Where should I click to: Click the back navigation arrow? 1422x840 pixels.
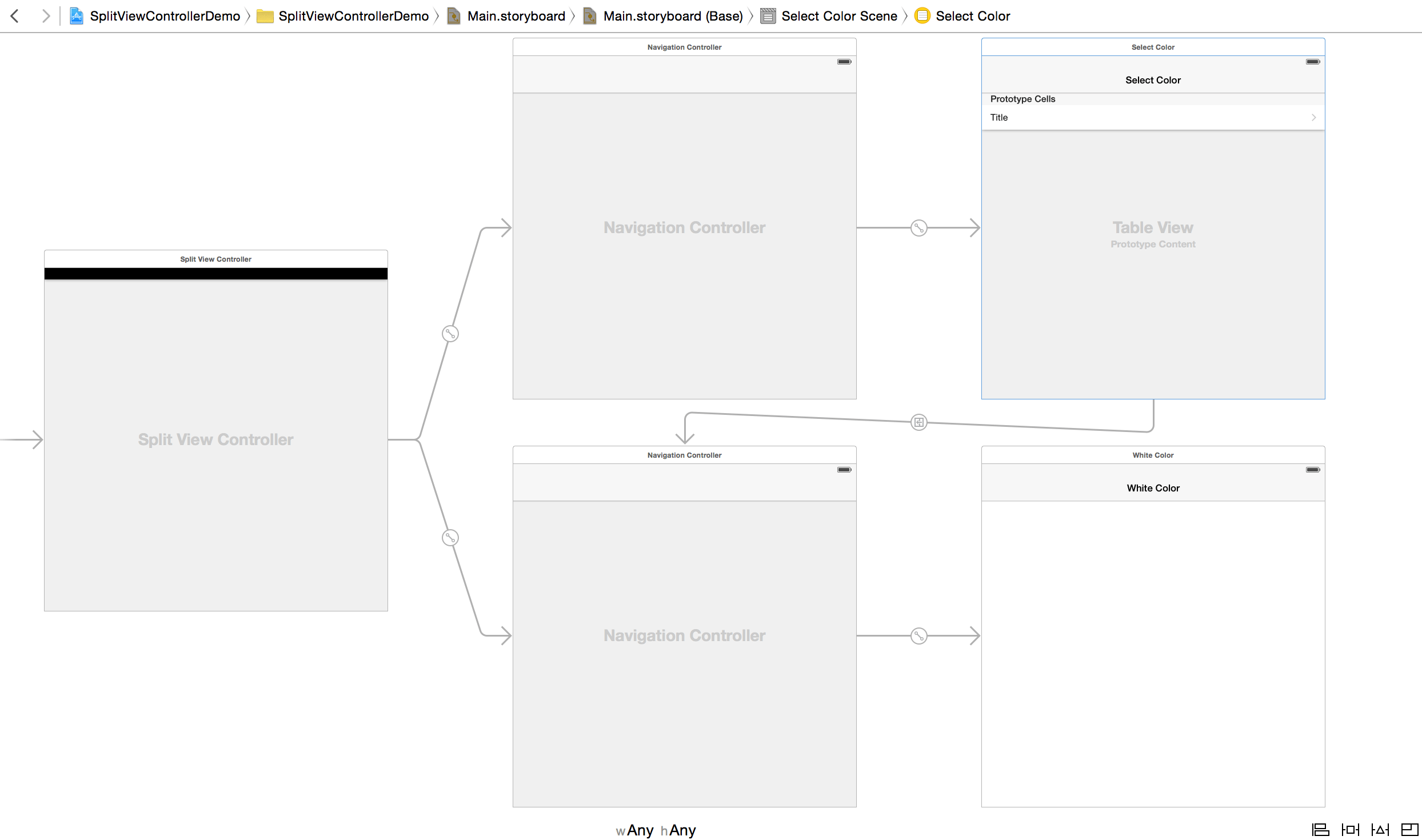pos(14,15)
